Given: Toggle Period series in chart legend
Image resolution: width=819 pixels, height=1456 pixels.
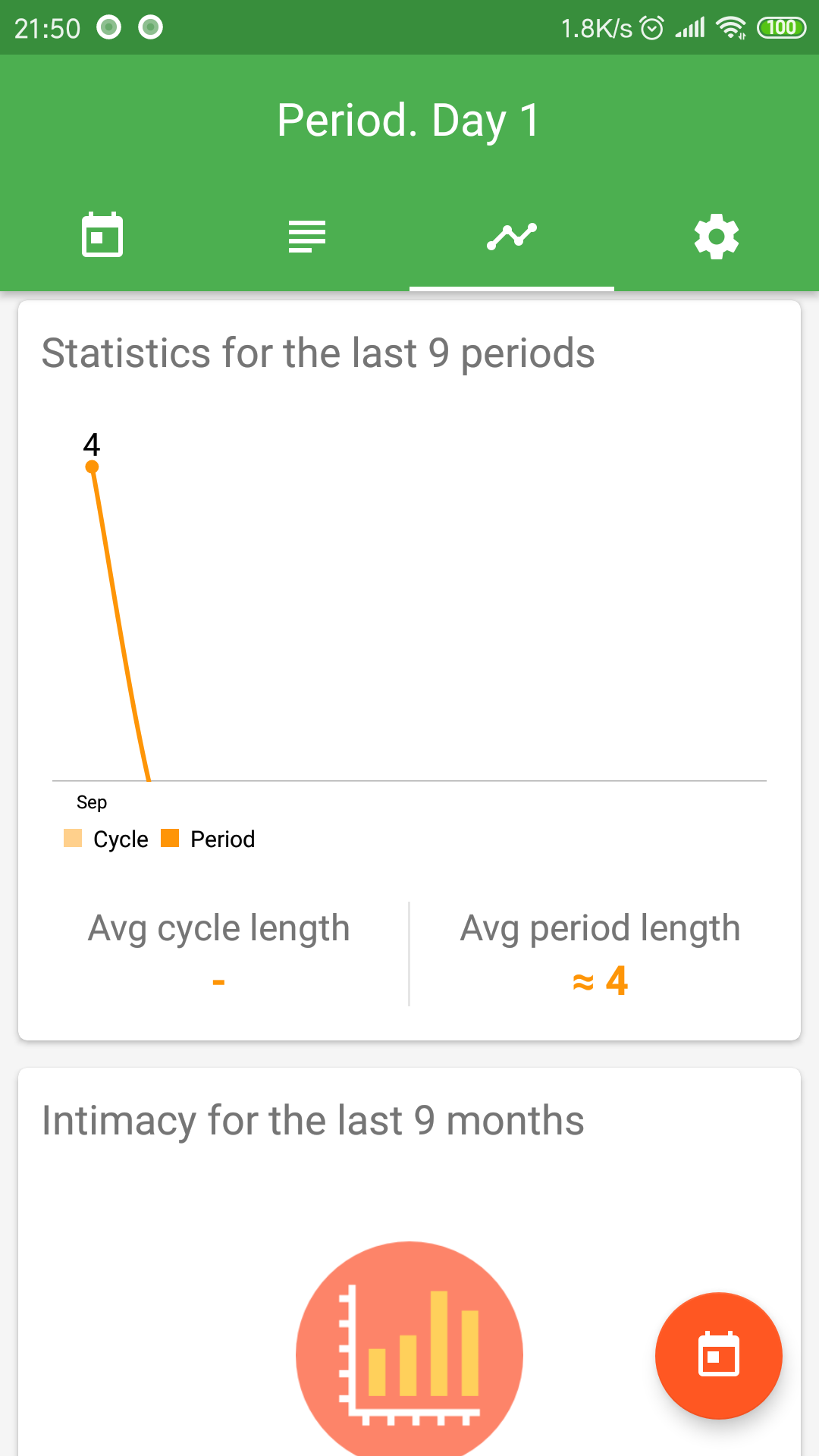Looking at the screenshot, I should (208, 839).
